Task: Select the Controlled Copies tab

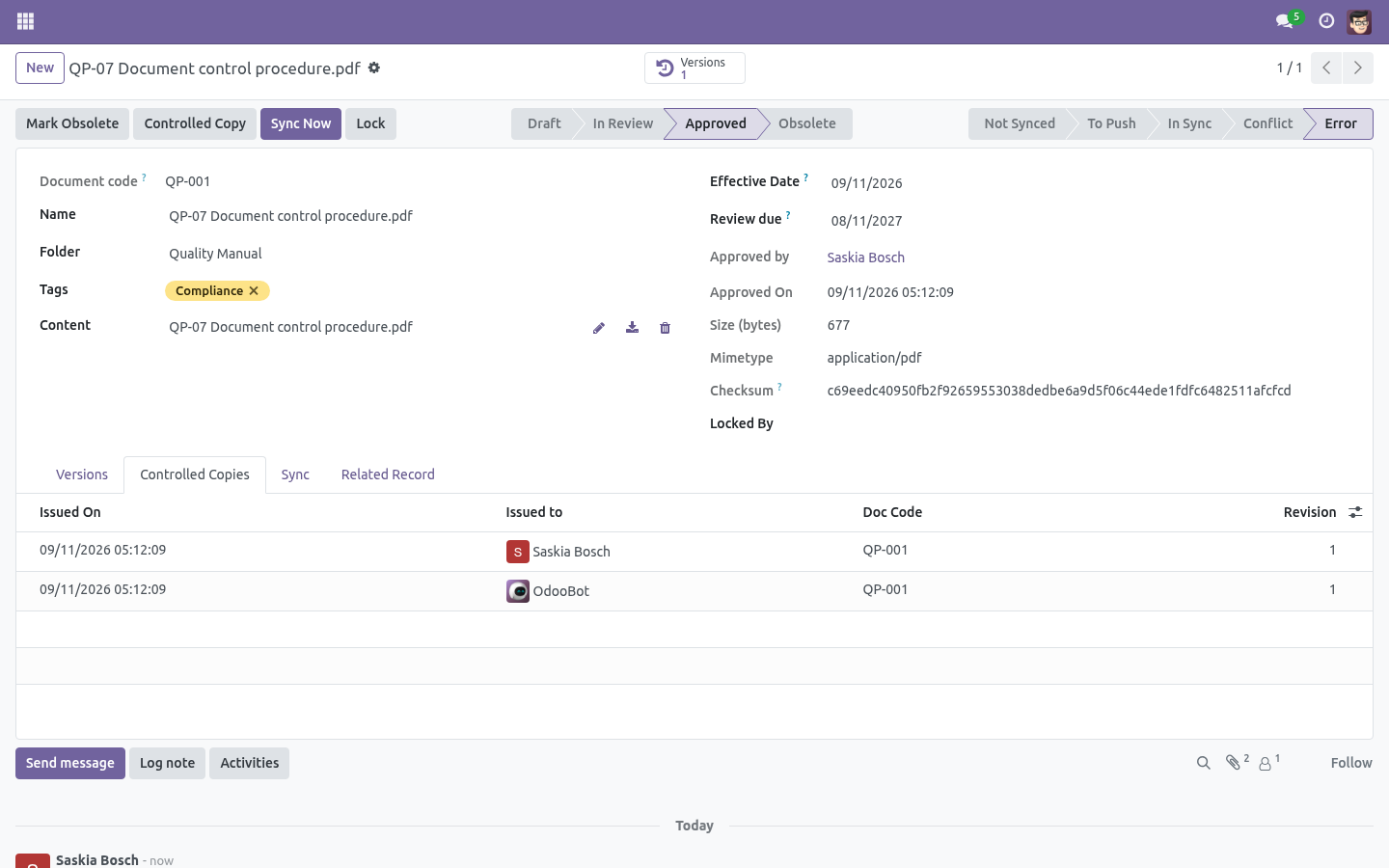Action: (x=195, y=475)
